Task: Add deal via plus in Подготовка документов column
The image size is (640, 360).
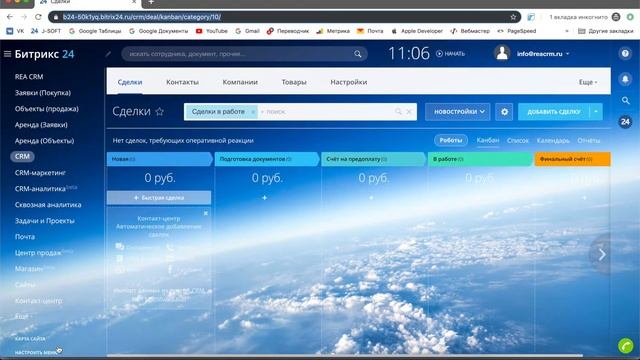Action: pos(264,198)
